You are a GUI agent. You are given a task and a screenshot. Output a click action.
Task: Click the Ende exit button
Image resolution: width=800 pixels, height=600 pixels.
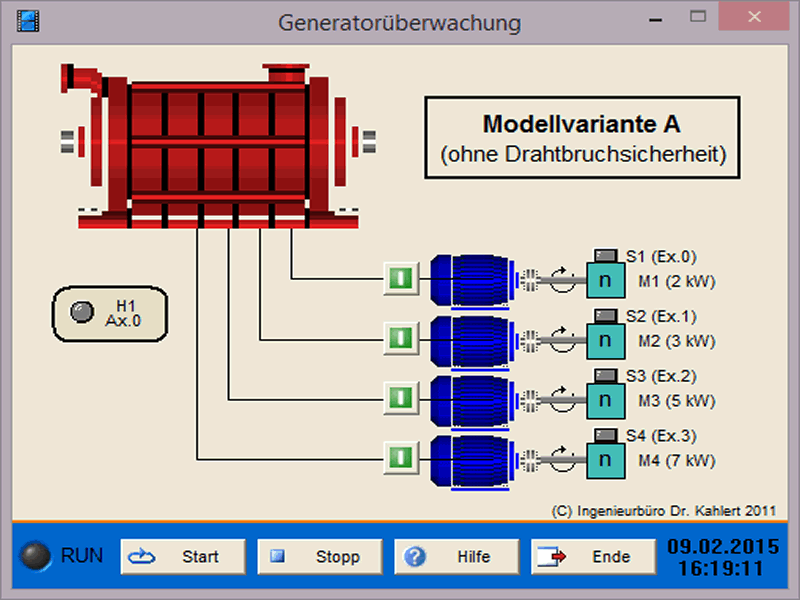[x=593, y=556]
